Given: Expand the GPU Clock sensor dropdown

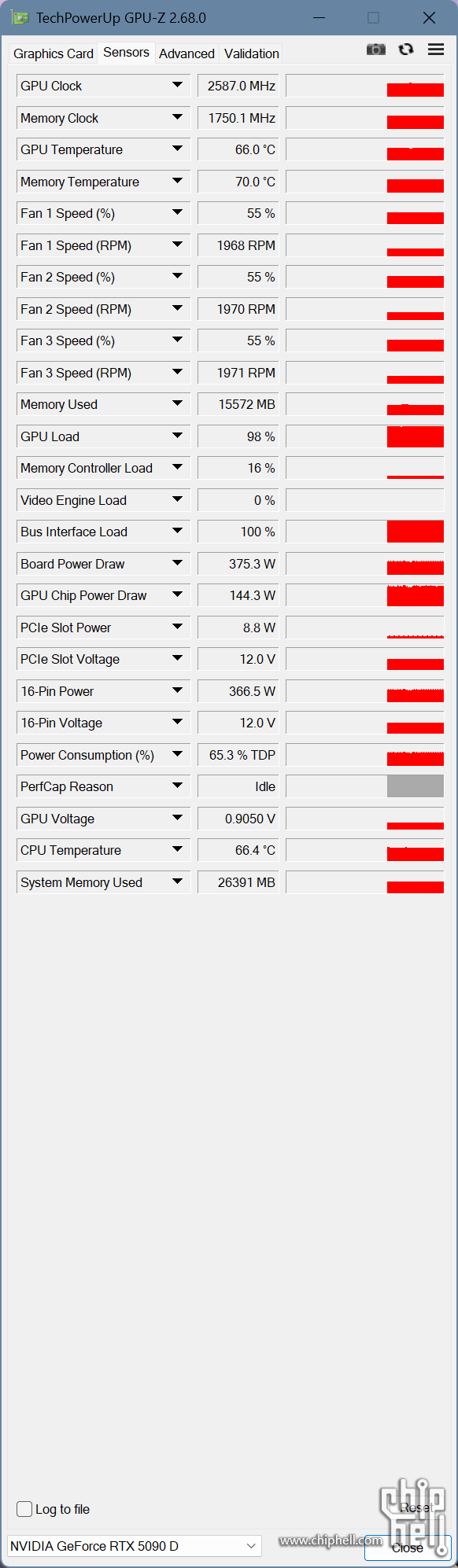Looking at the screenshot, I should coord(177,85).
